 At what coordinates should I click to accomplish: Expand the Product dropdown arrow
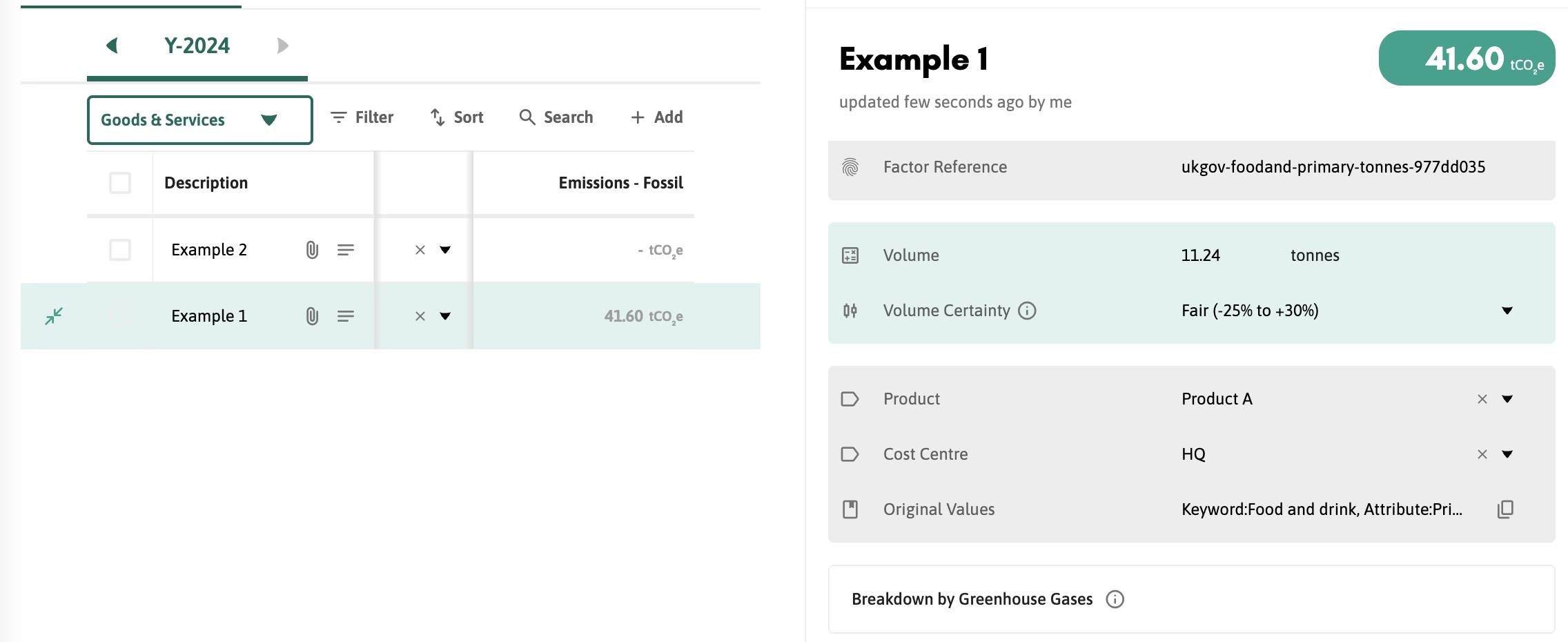(1507, 399)
